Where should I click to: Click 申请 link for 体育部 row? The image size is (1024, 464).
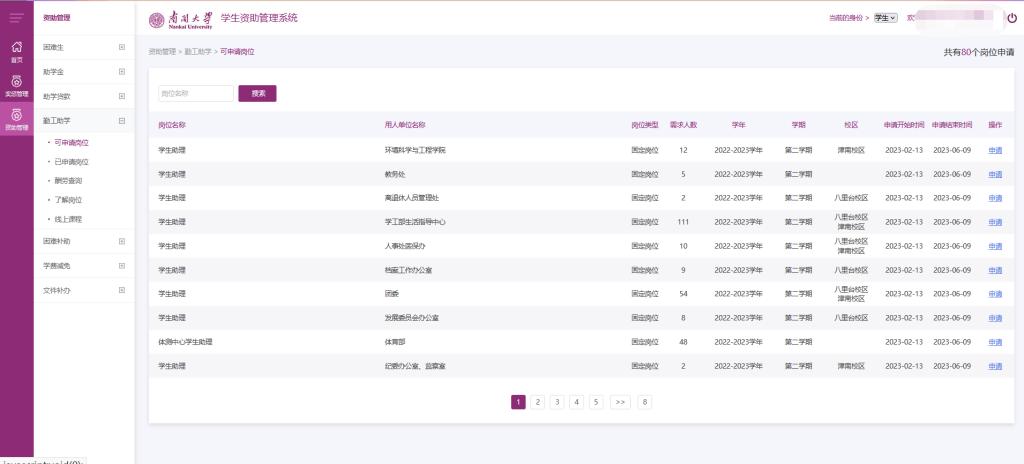pos(994,342)
